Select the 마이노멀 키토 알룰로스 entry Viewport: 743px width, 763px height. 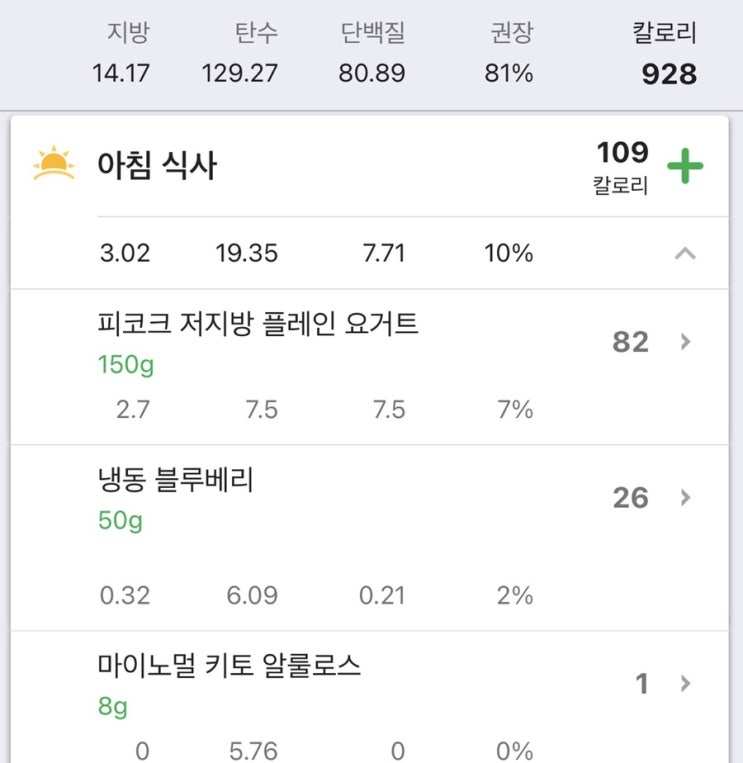229,665
